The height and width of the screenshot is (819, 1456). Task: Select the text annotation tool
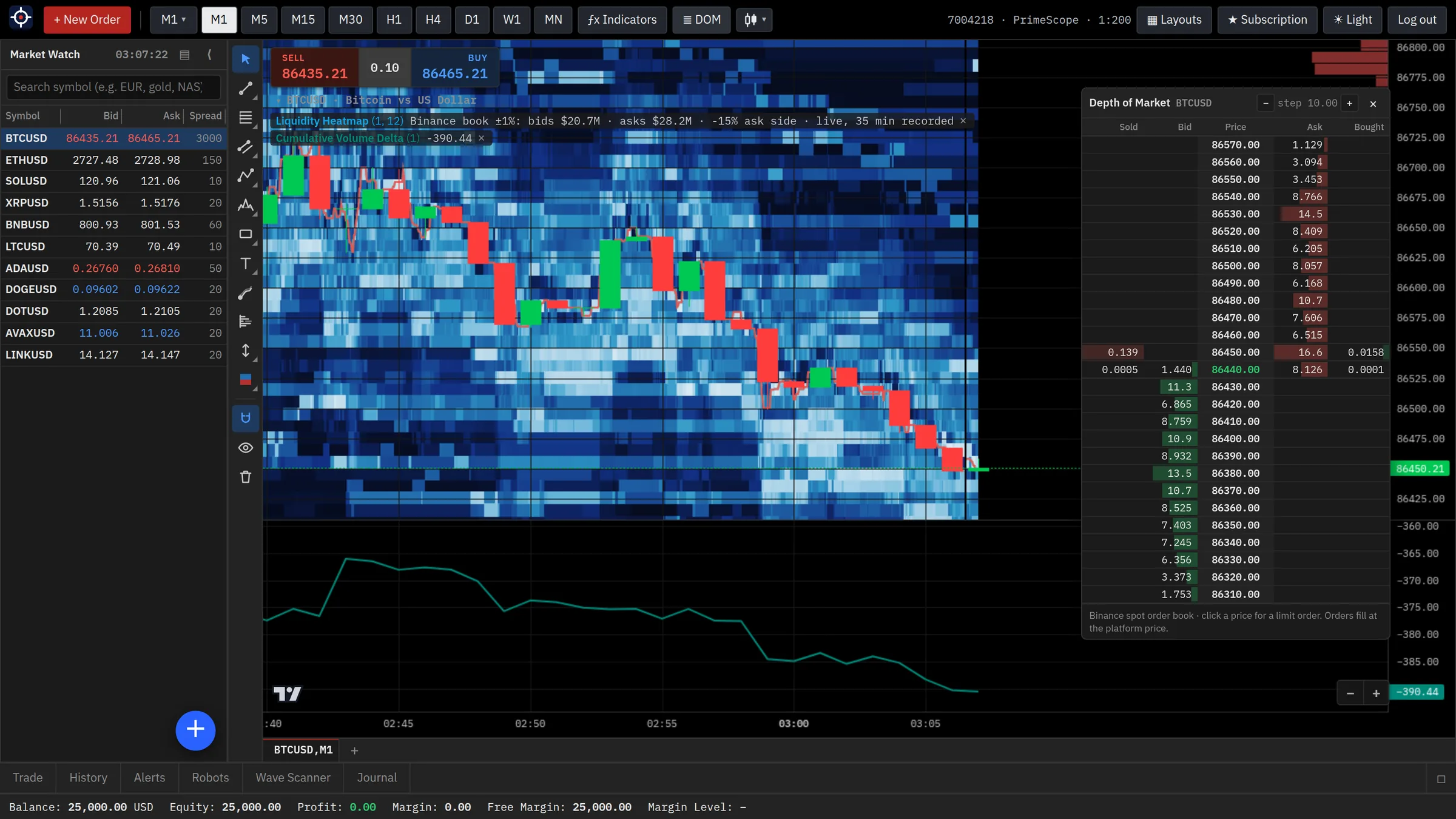(x=245, y=263)
